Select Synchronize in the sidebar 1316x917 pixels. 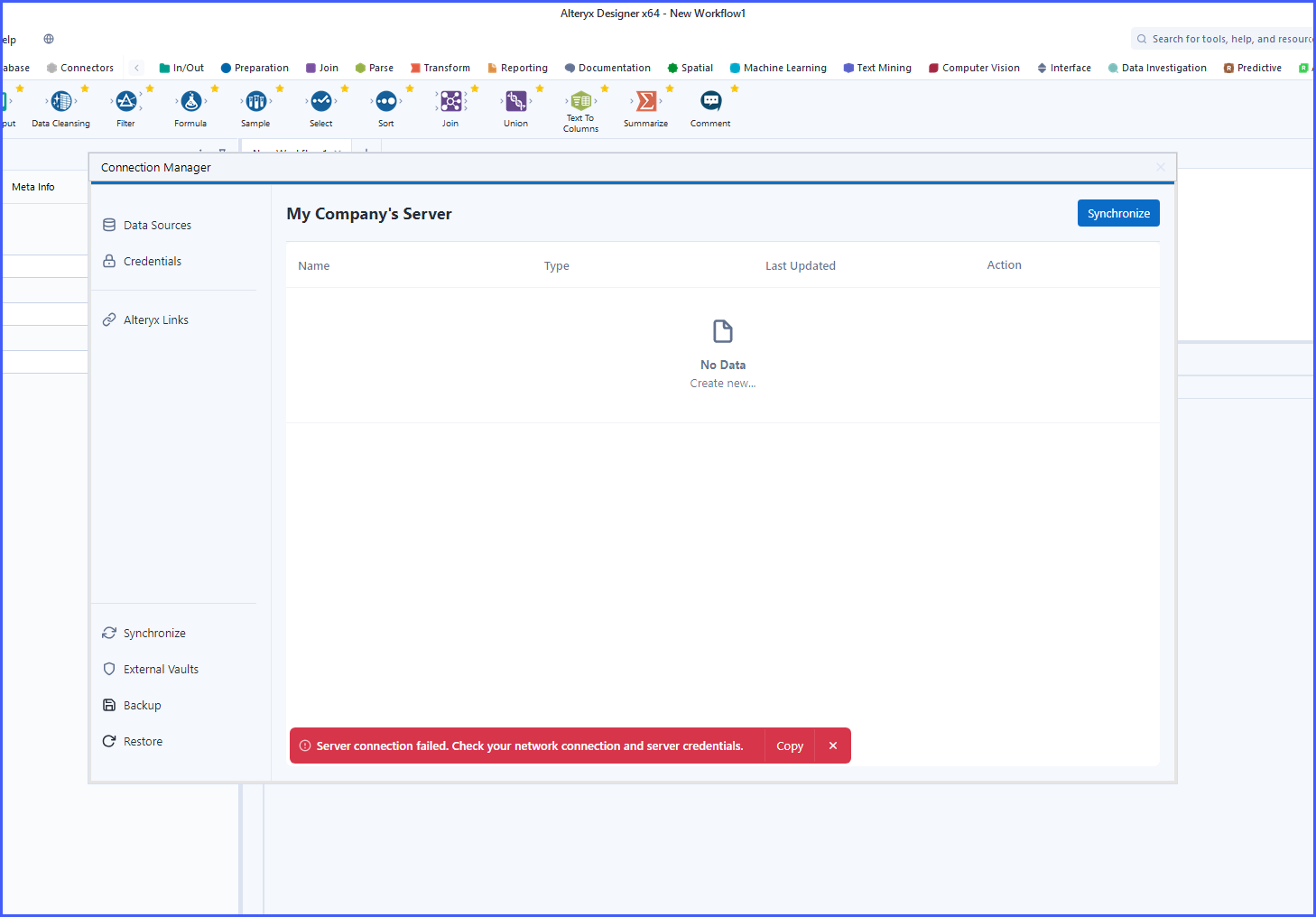144,633
